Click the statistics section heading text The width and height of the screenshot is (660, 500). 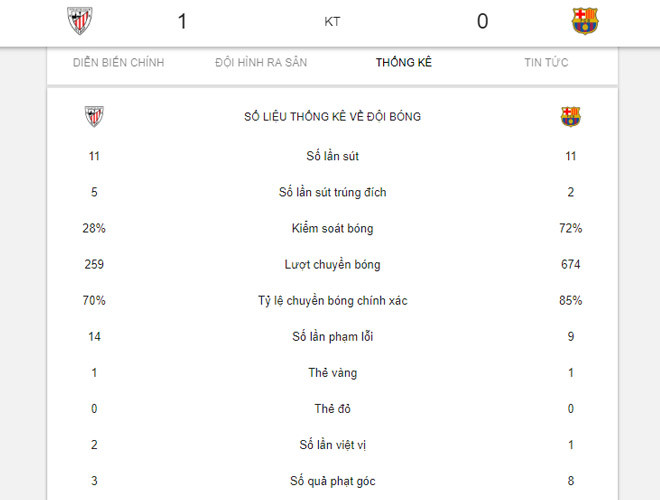332,117
